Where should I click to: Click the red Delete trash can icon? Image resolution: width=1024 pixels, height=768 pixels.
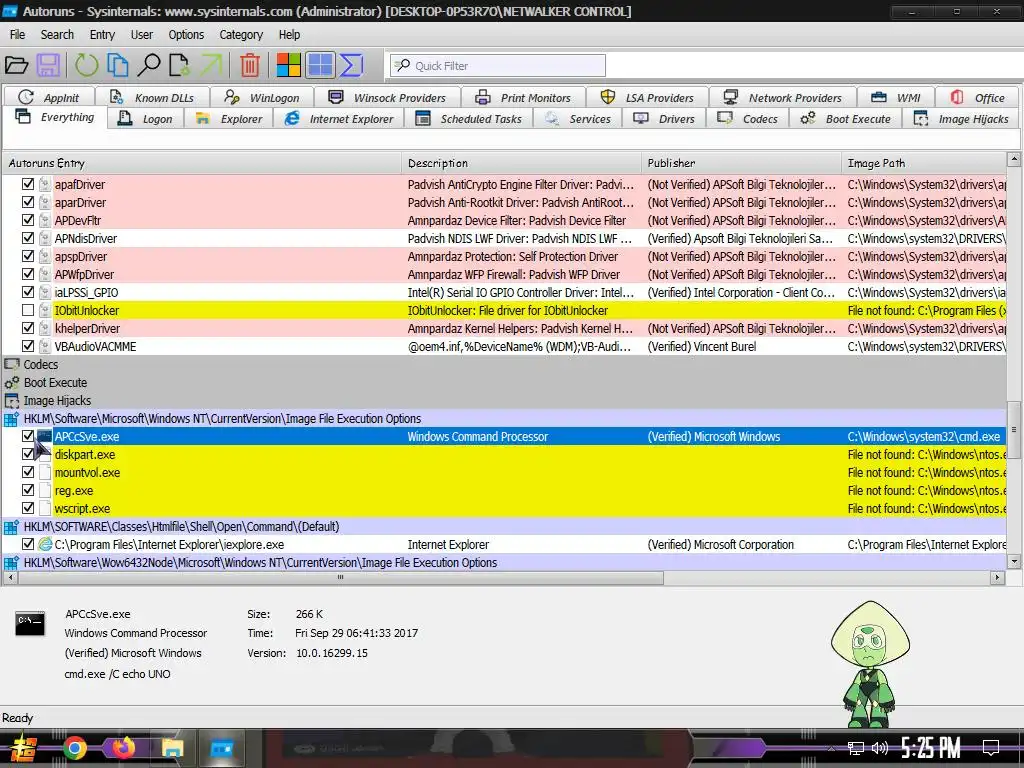(249, 65)
